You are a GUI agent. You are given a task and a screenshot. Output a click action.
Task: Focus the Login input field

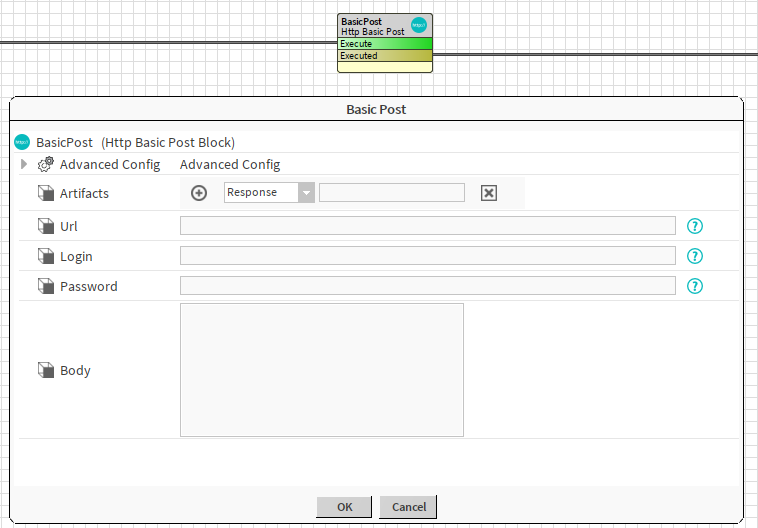coord(427,256)
